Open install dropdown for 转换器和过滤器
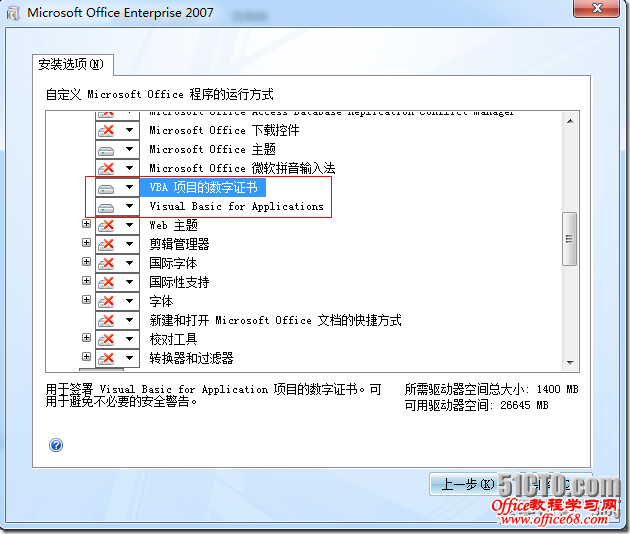Image resolution: width=630 pixels, height=534 pixels. pyautogui.click(x=129, y=358)
